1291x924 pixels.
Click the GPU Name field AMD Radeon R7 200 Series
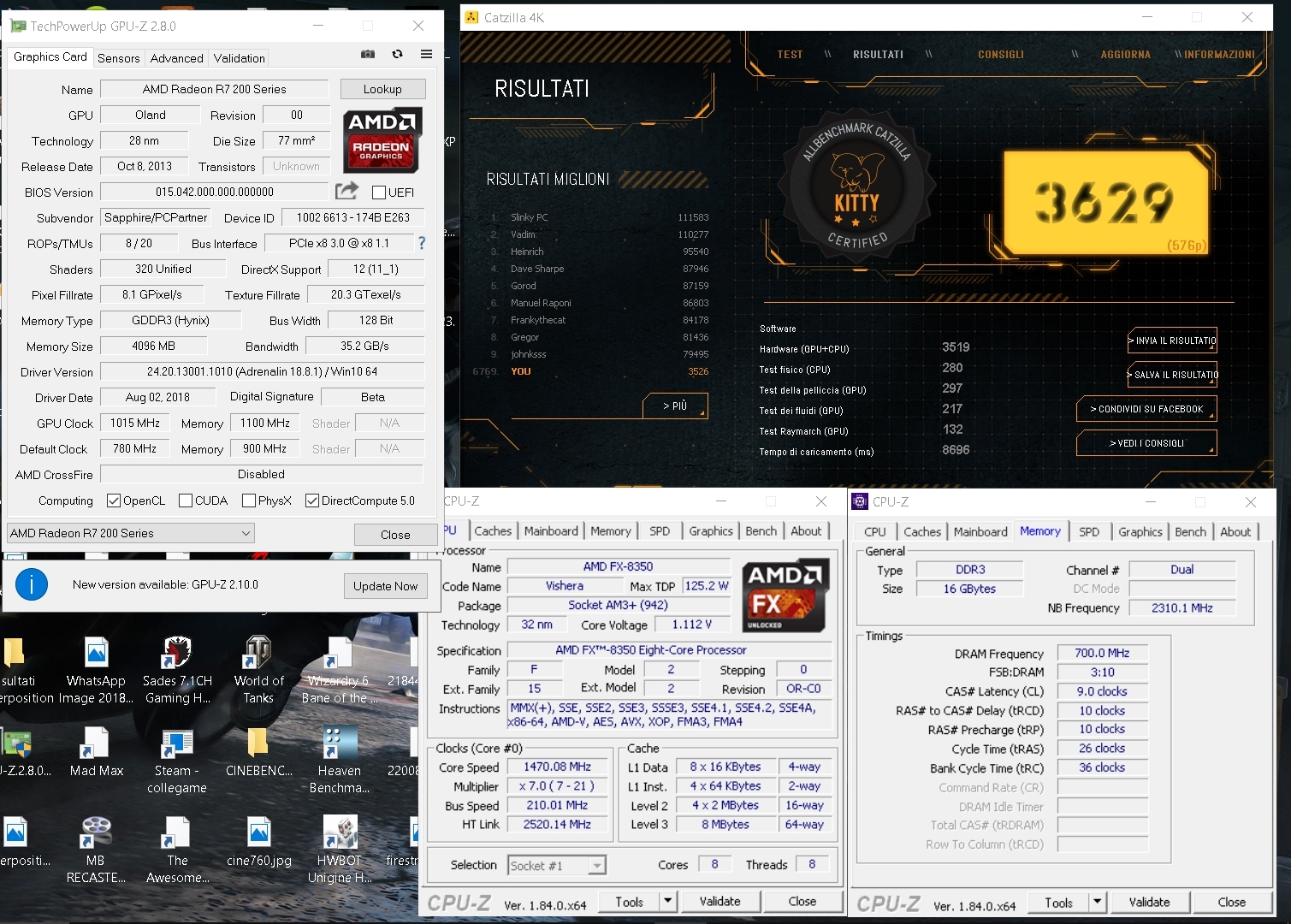(x=214, y=89)
